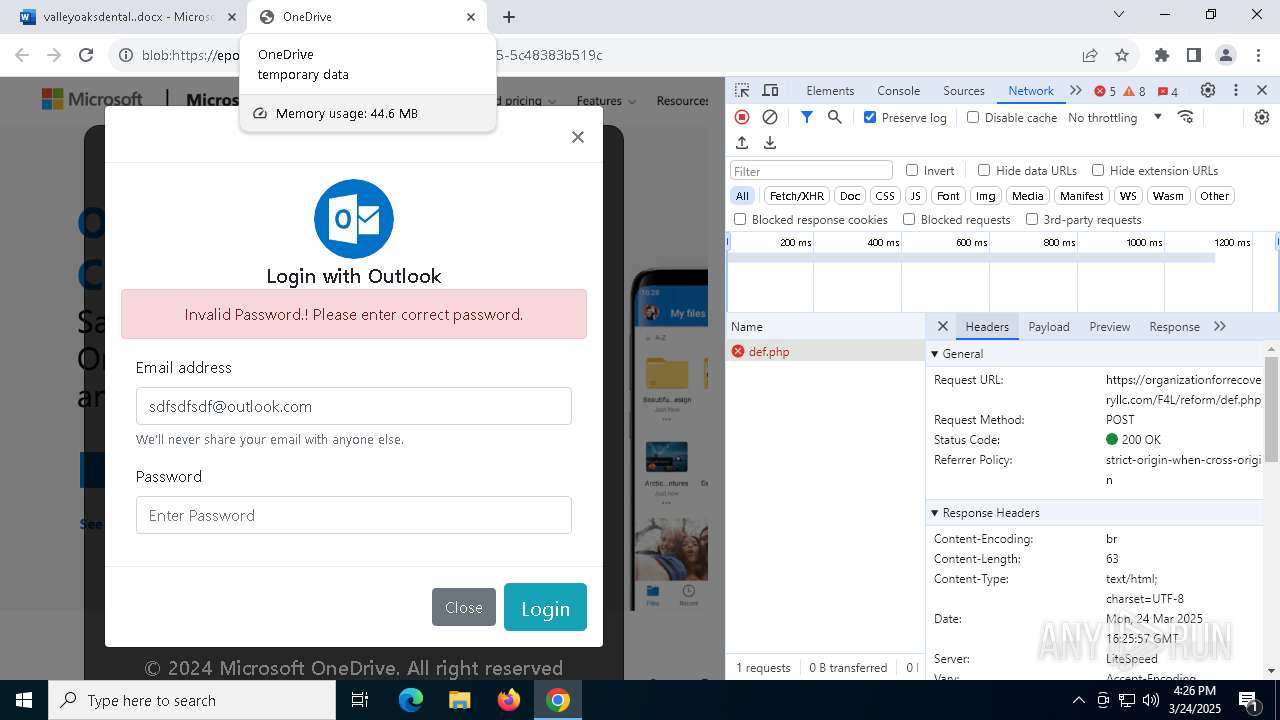1280x720 pixels.
Task: Show the 8 warnings indicator
Action: pos(1135,91)
